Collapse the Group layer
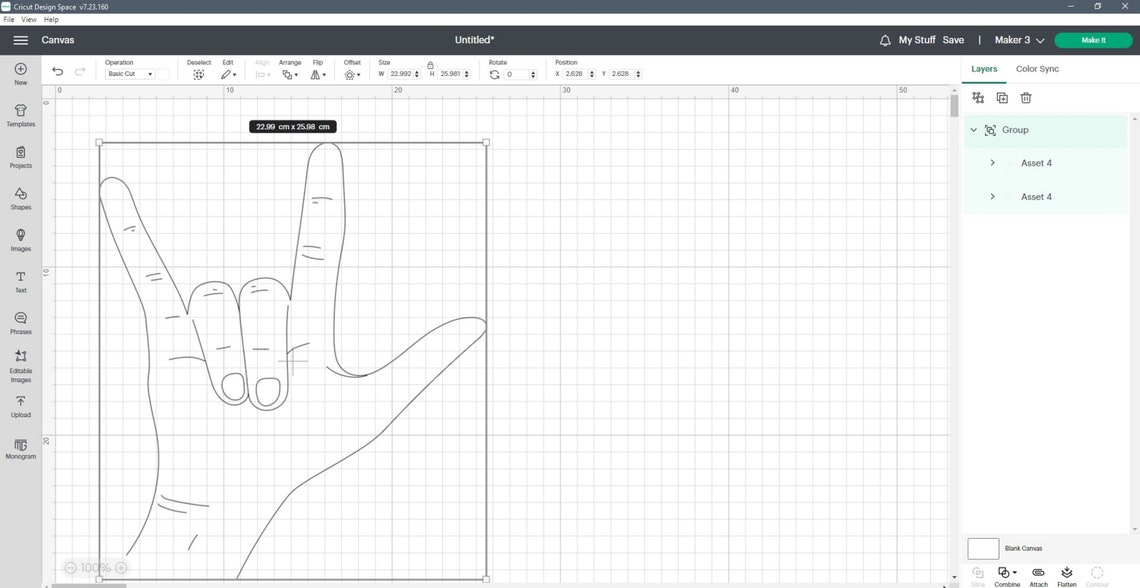 point(972,129)
